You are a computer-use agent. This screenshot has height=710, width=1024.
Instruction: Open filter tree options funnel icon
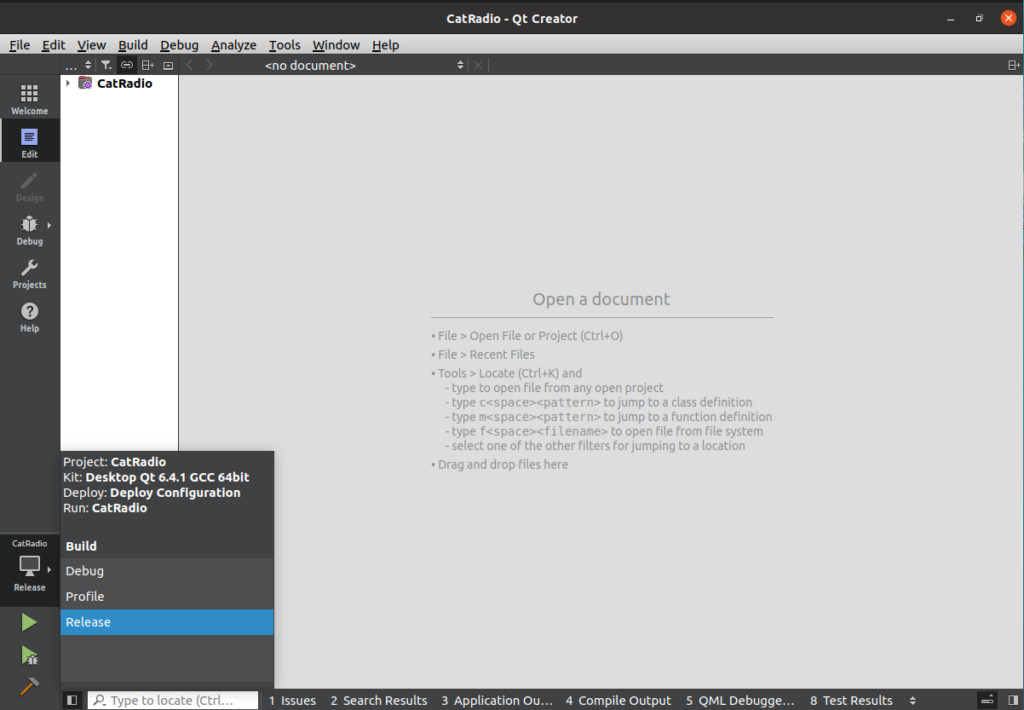coord(106,65)
